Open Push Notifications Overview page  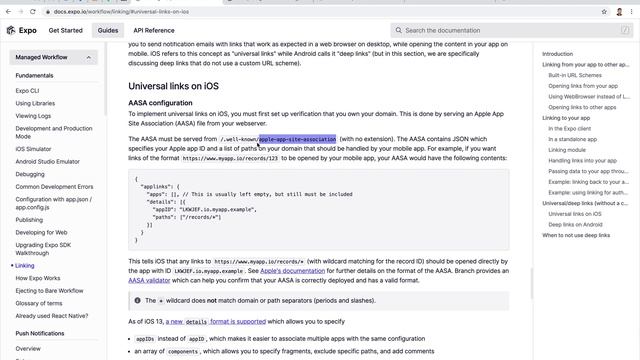[x=28, y=349]
